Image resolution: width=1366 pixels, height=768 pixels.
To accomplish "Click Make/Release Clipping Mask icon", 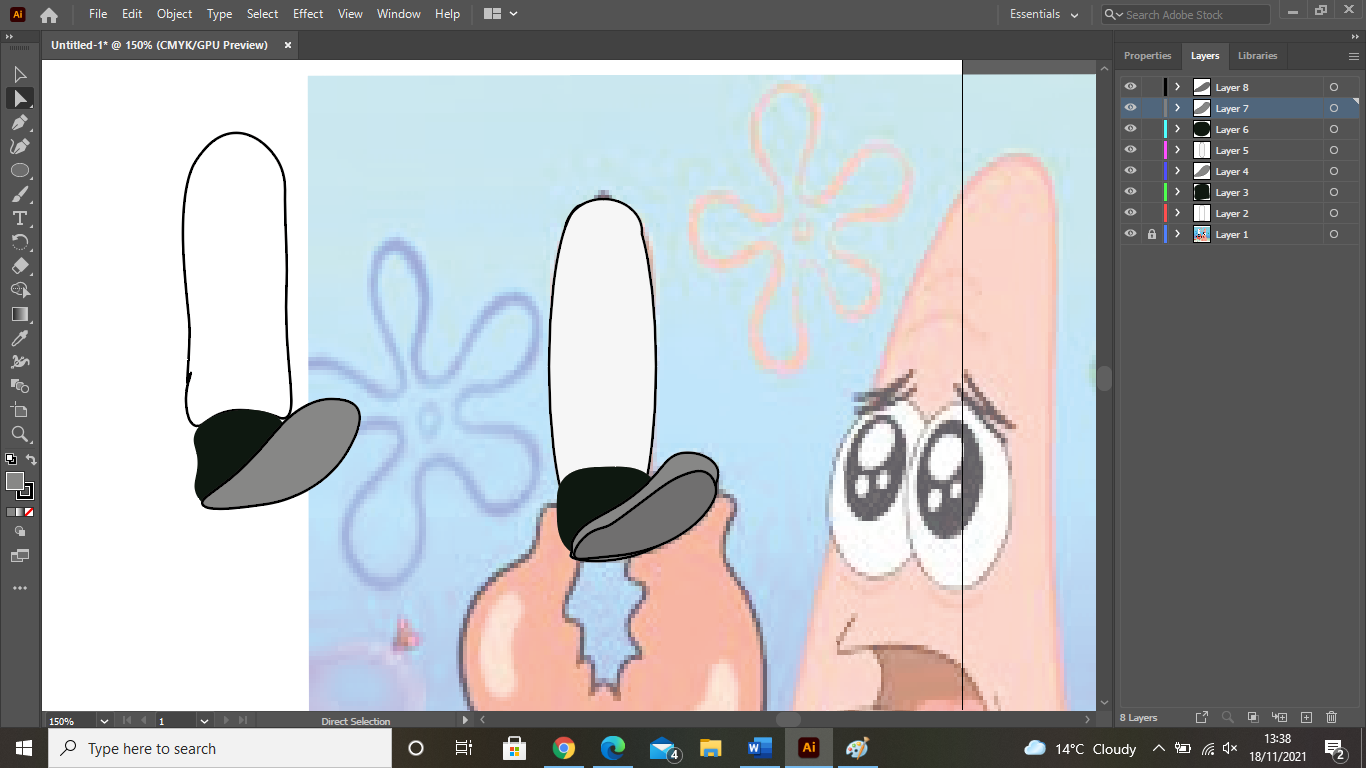I will (x=1253, y=718).
